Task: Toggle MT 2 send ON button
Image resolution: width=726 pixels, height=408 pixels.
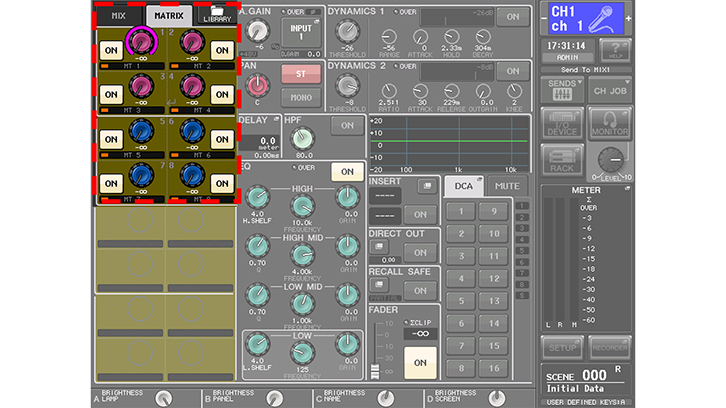Action: click(x=222, y=50)
